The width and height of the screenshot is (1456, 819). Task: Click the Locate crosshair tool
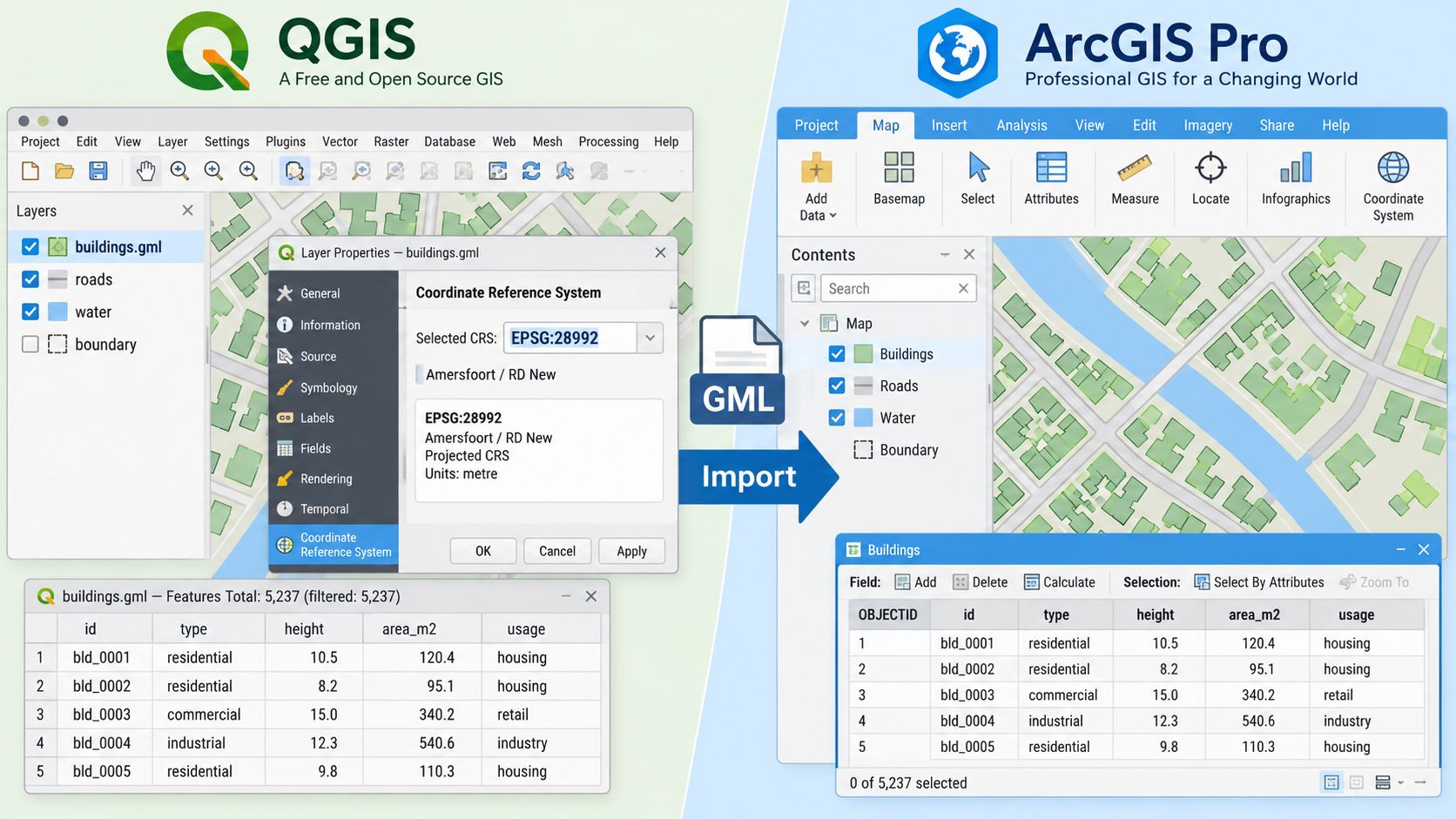1210,167
